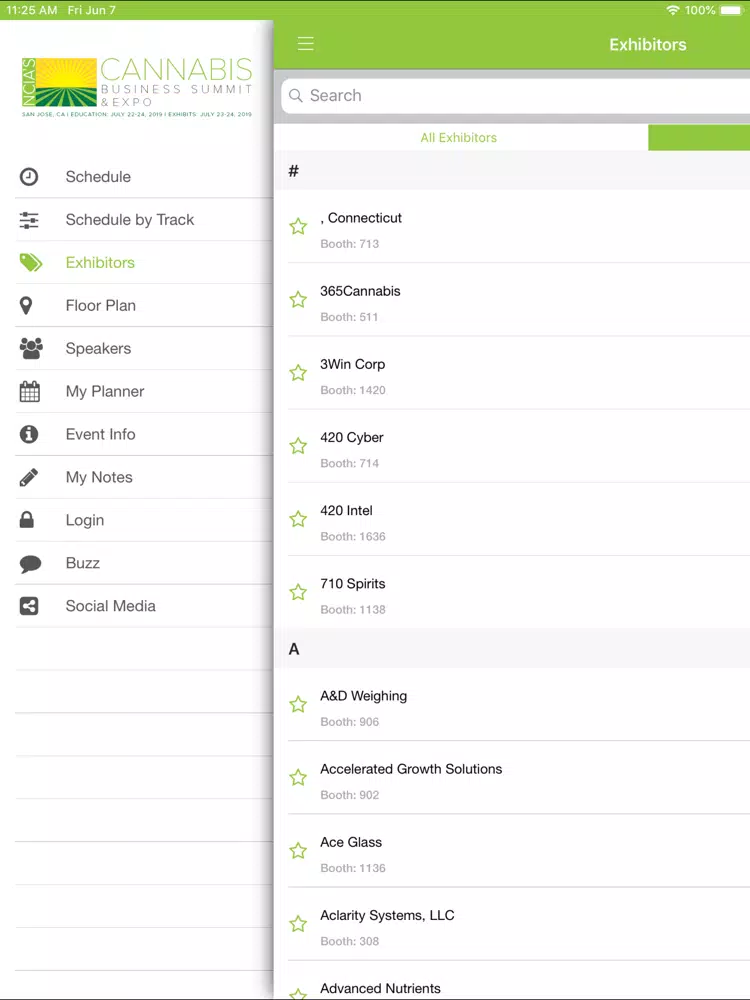Open the 420 Cyber exhibitor entry
This screenshot has width=750, height=1000.
click(512, 446)
